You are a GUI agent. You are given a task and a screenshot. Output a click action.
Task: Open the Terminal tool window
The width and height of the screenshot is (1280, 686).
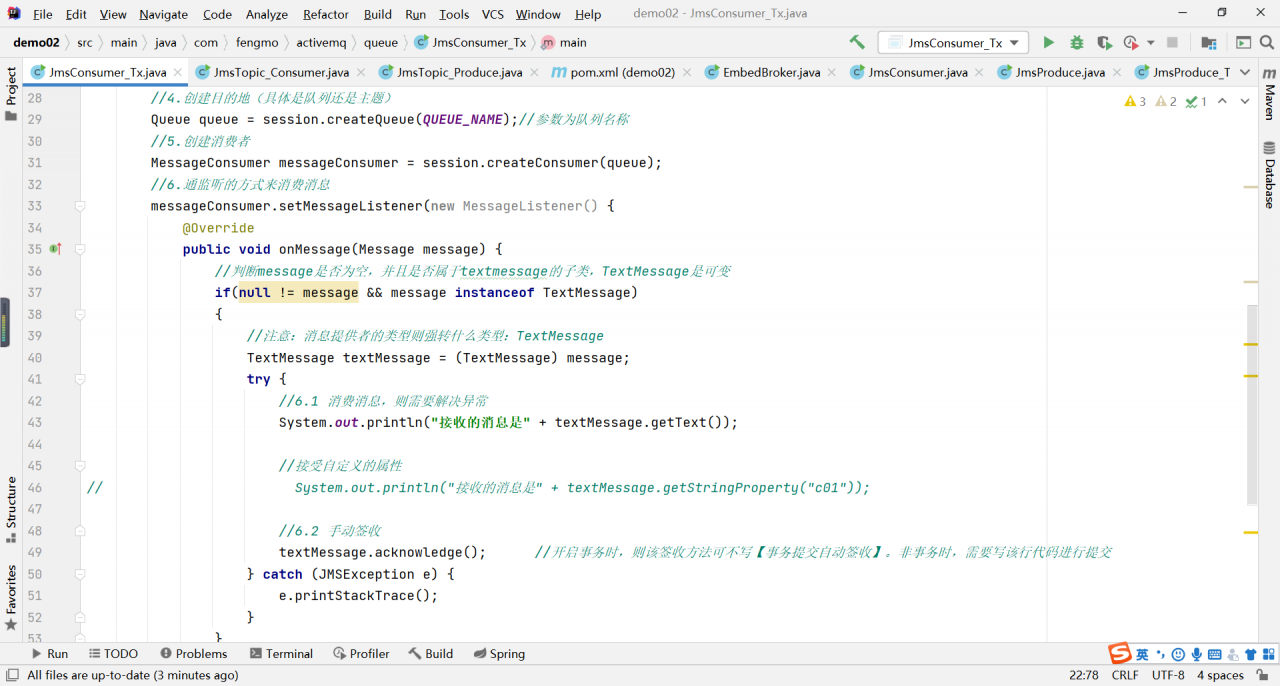tap(281, 654)
